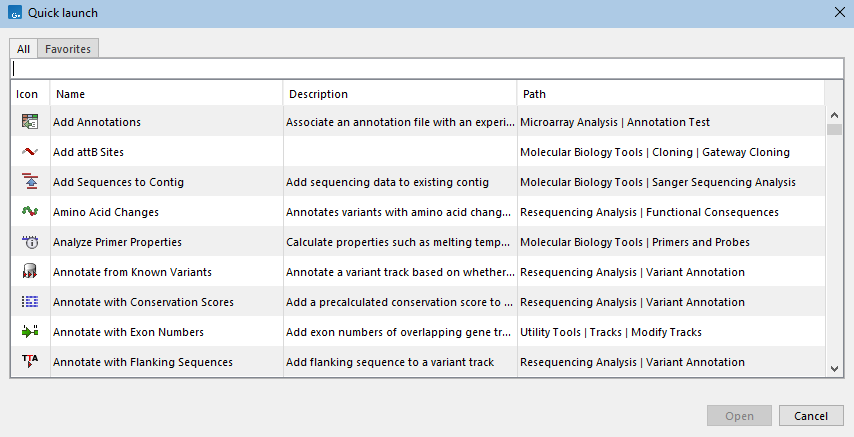Viewport: 854px width, 437px height.
Task: Click the Analyze Primer Properties icon
Action: 29,242
